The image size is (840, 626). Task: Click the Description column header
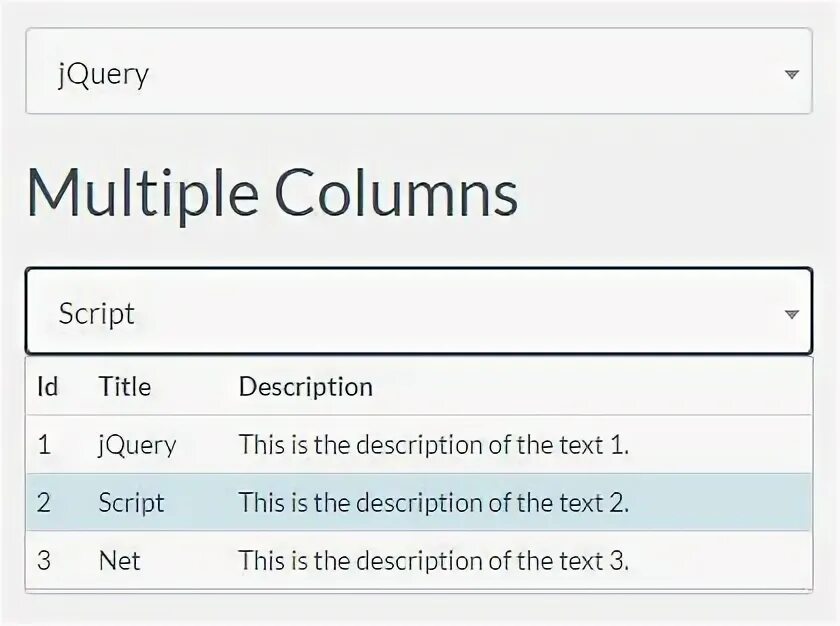305,387
